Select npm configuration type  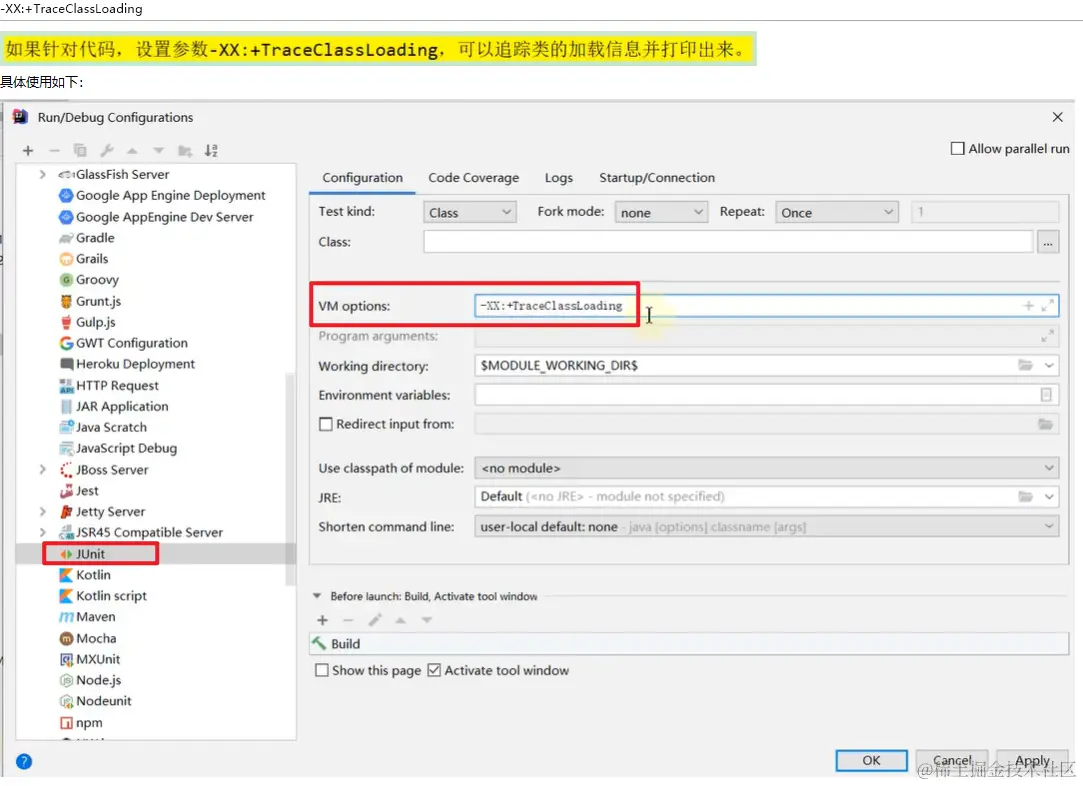point(89,722)
